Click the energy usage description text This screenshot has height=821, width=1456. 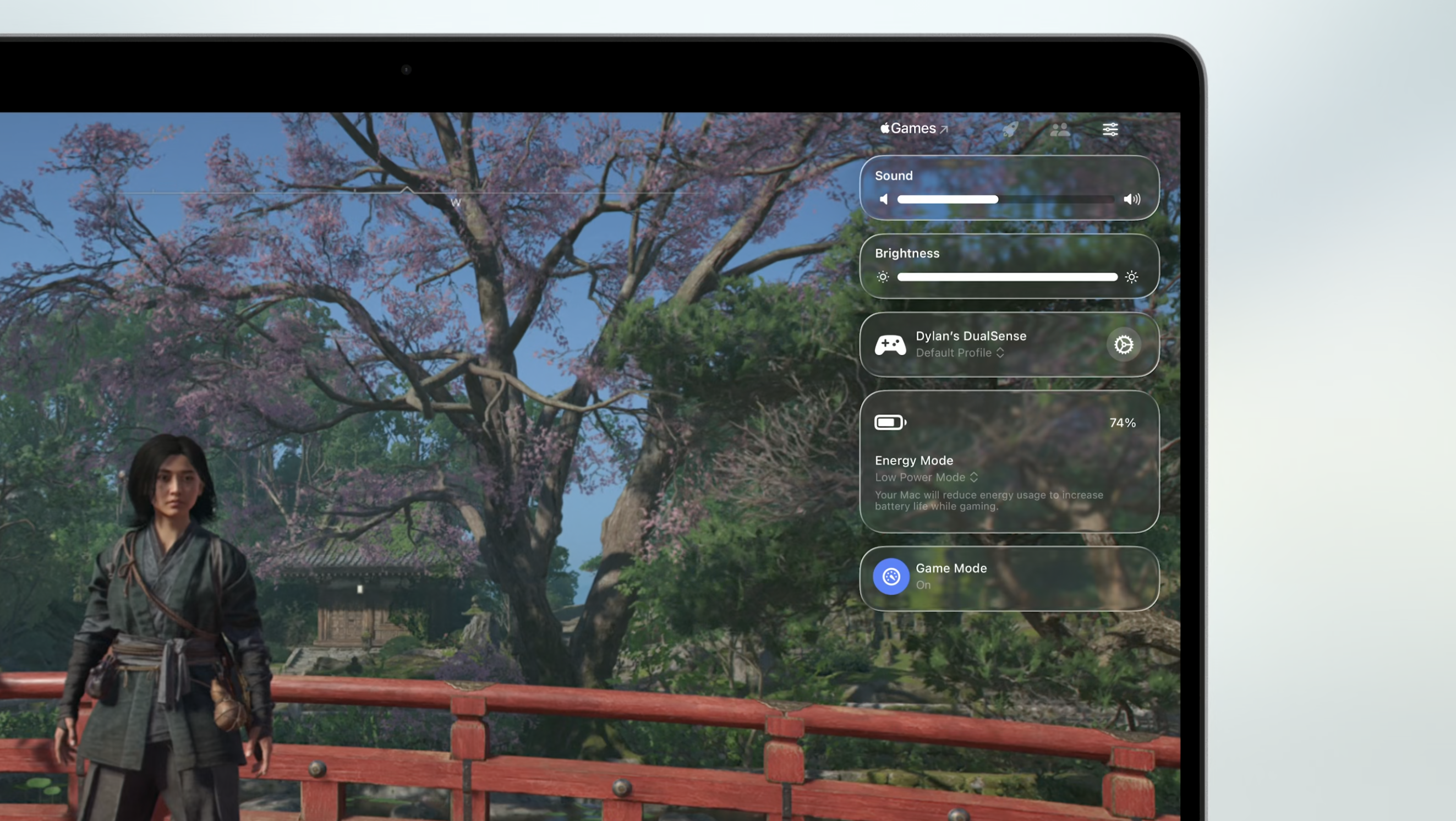point(989,501)
